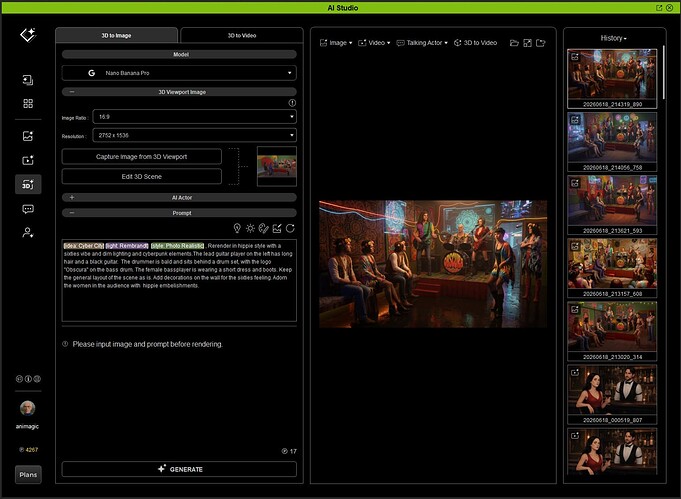Switch to the 3D to Image tab
681x499 pixels.
click(x=116, y=36)
